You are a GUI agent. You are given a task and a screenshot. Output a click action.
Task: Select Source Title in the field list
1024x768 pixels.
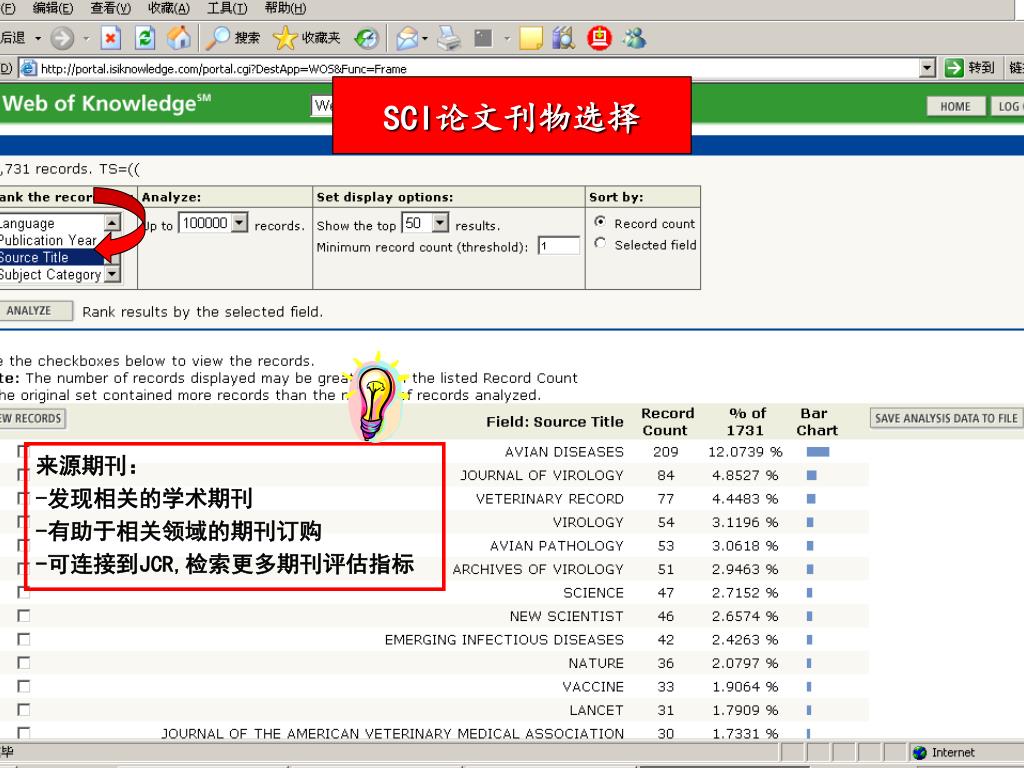[x=52, y=257]
